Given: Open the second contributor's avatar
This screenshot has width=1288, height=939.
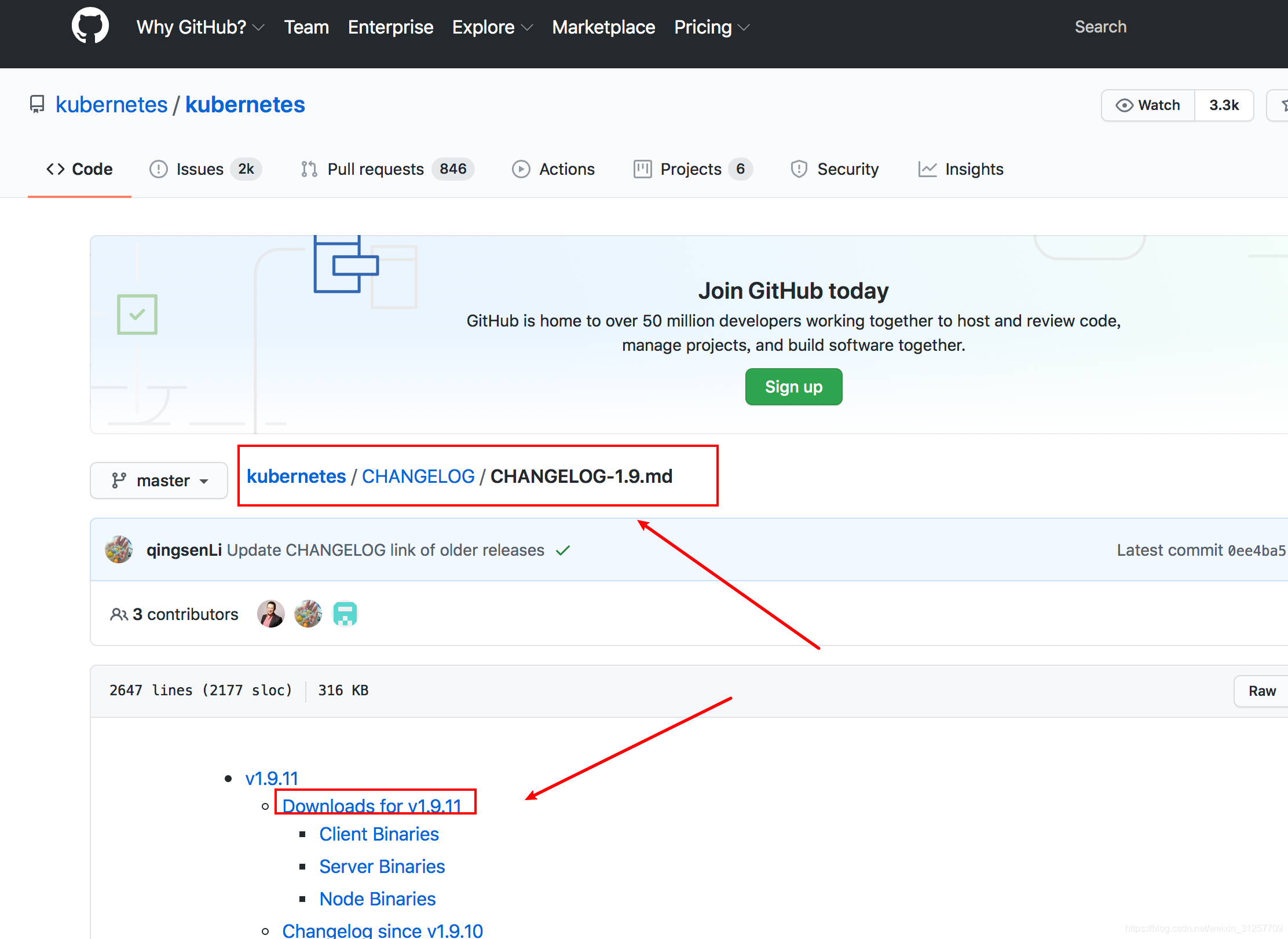Looking at the screenshot, I should pos(308,614).
